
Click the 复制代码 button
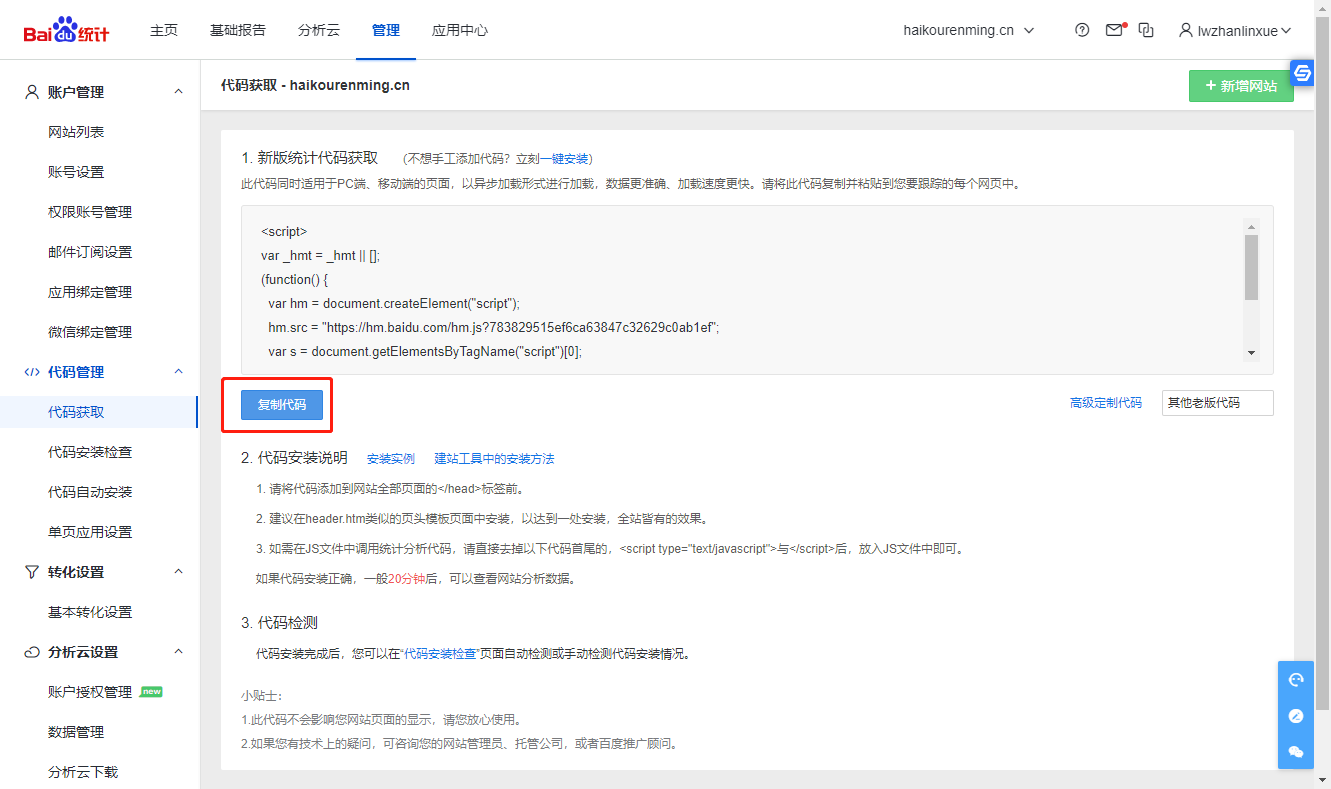pos(282,404)
